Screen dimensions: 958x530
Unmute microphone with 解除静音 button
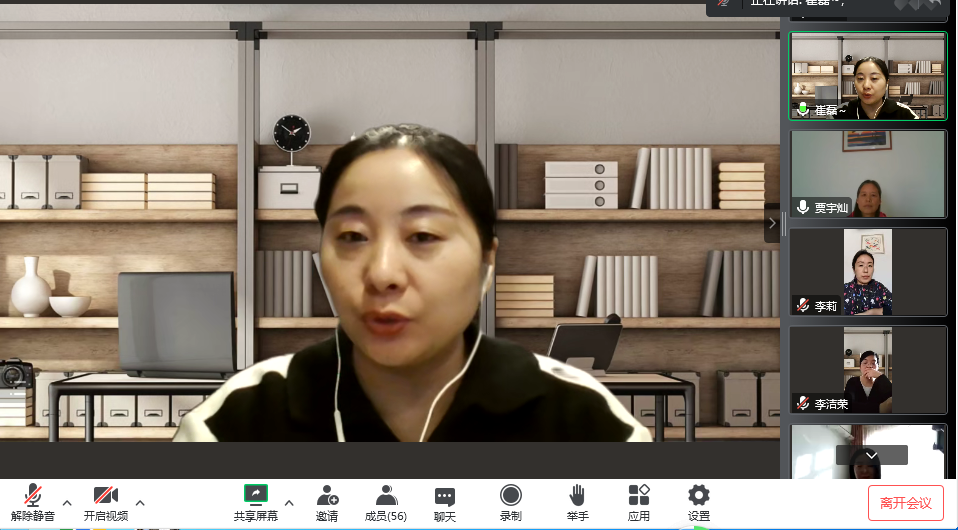point(33,502)
